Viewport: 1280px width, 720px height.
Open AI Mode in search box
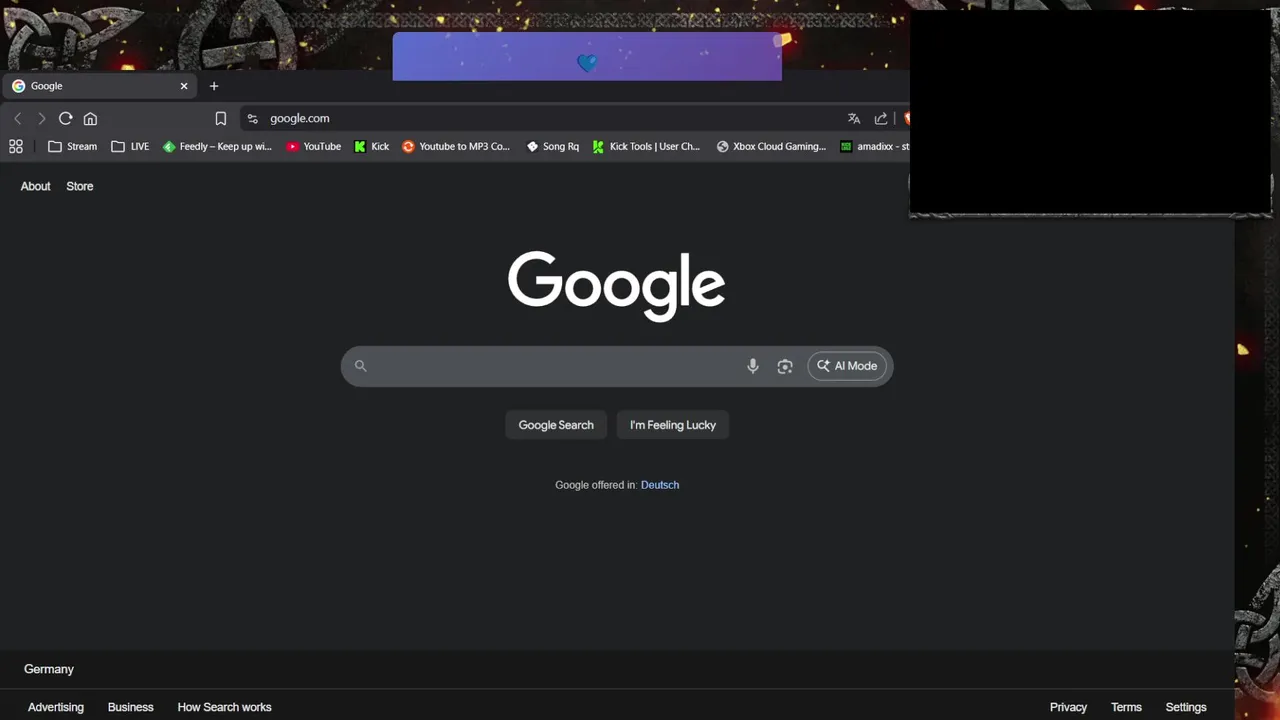point(847,366)
